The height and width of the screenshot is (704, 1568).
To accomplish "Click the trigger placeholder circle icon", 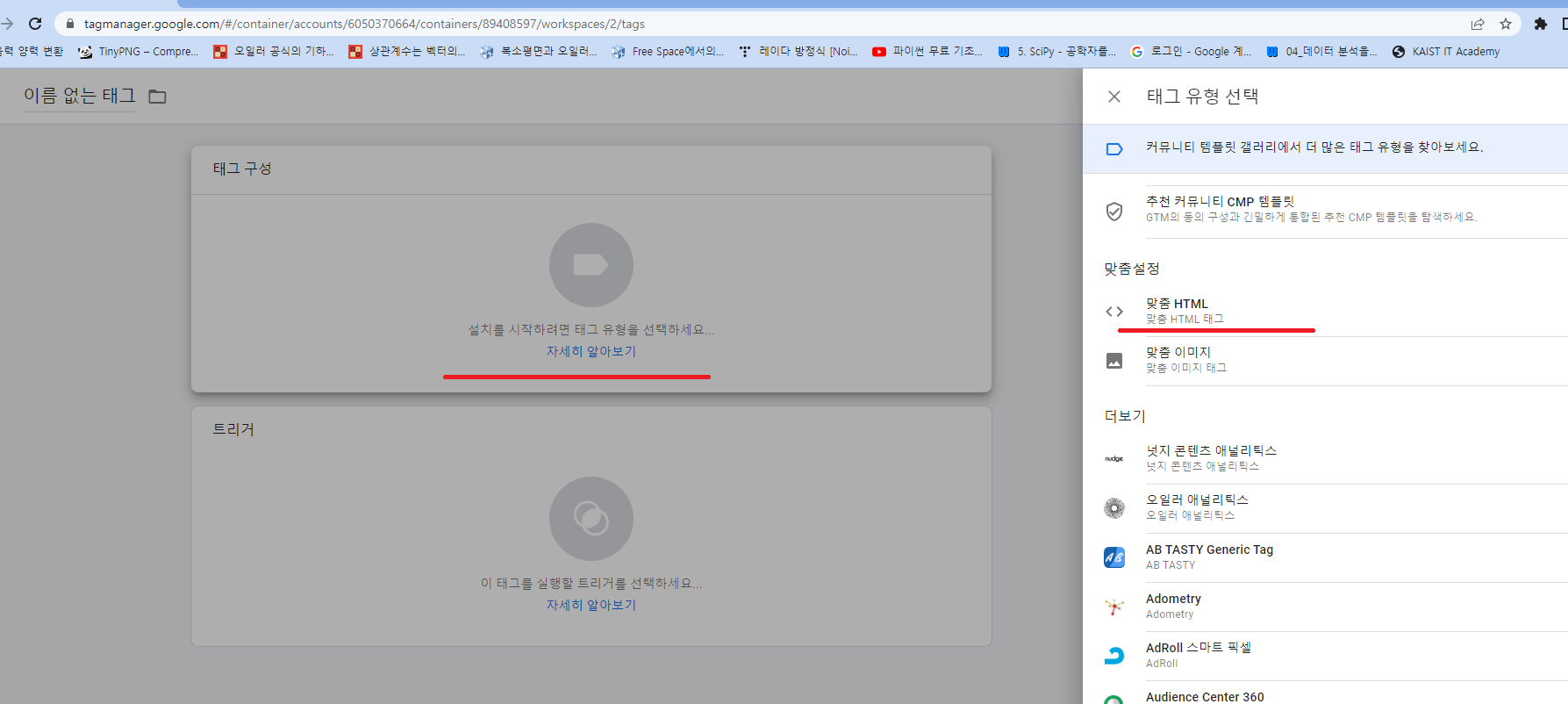I will (x=591, y=519).
